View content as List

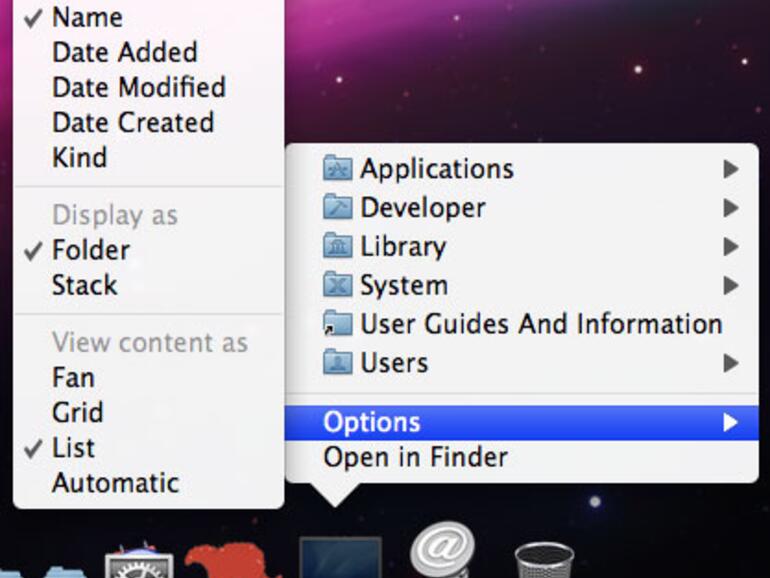[x=148, y=448]
